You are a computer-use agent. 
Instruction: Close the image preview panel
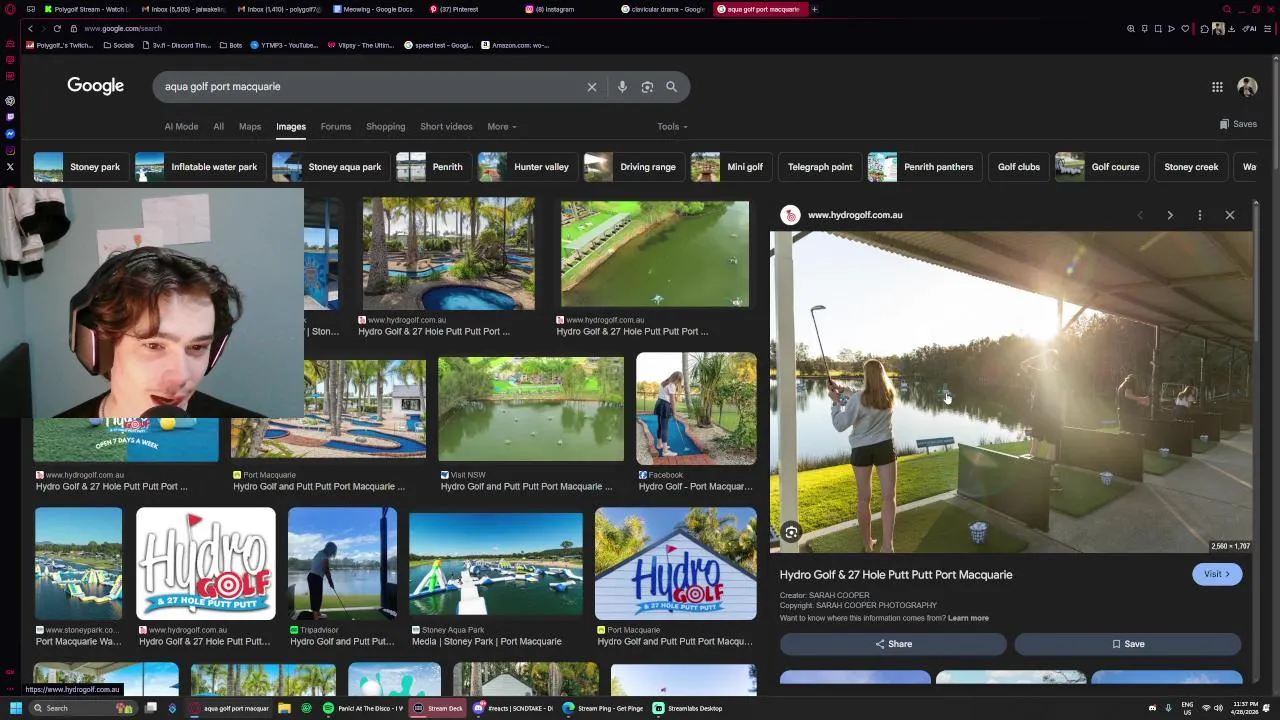(x=1230, y=215)
